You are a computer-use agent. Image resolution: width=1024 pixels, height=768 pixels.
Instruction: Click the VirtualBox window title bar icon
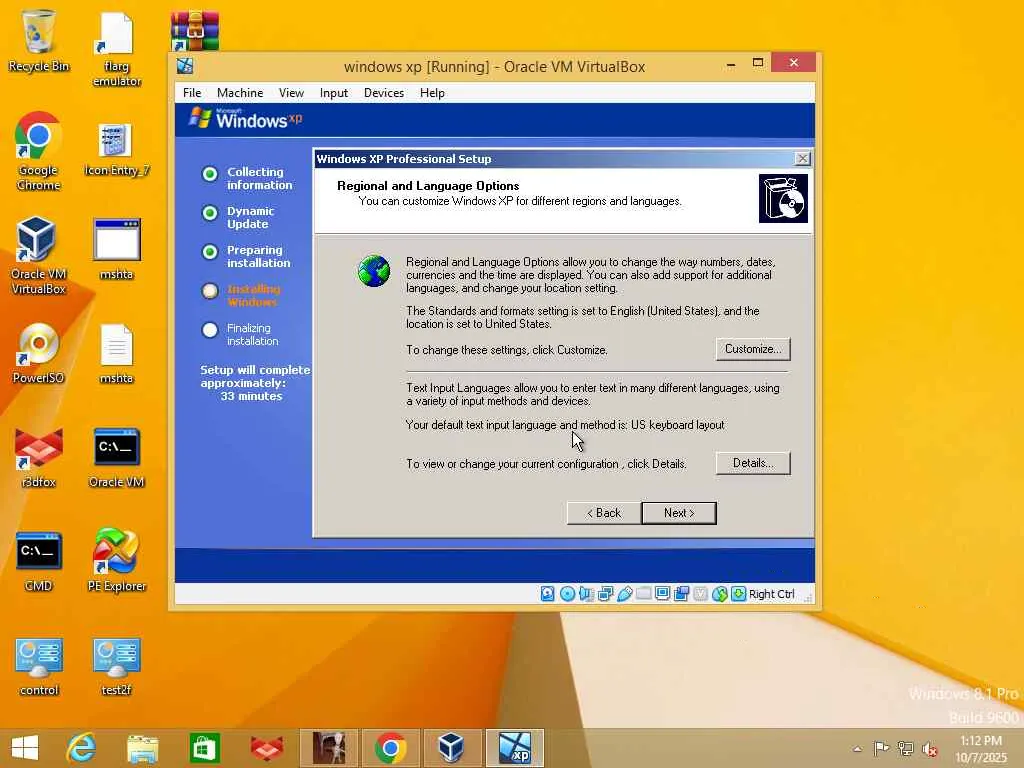click(x=185, y=66)
